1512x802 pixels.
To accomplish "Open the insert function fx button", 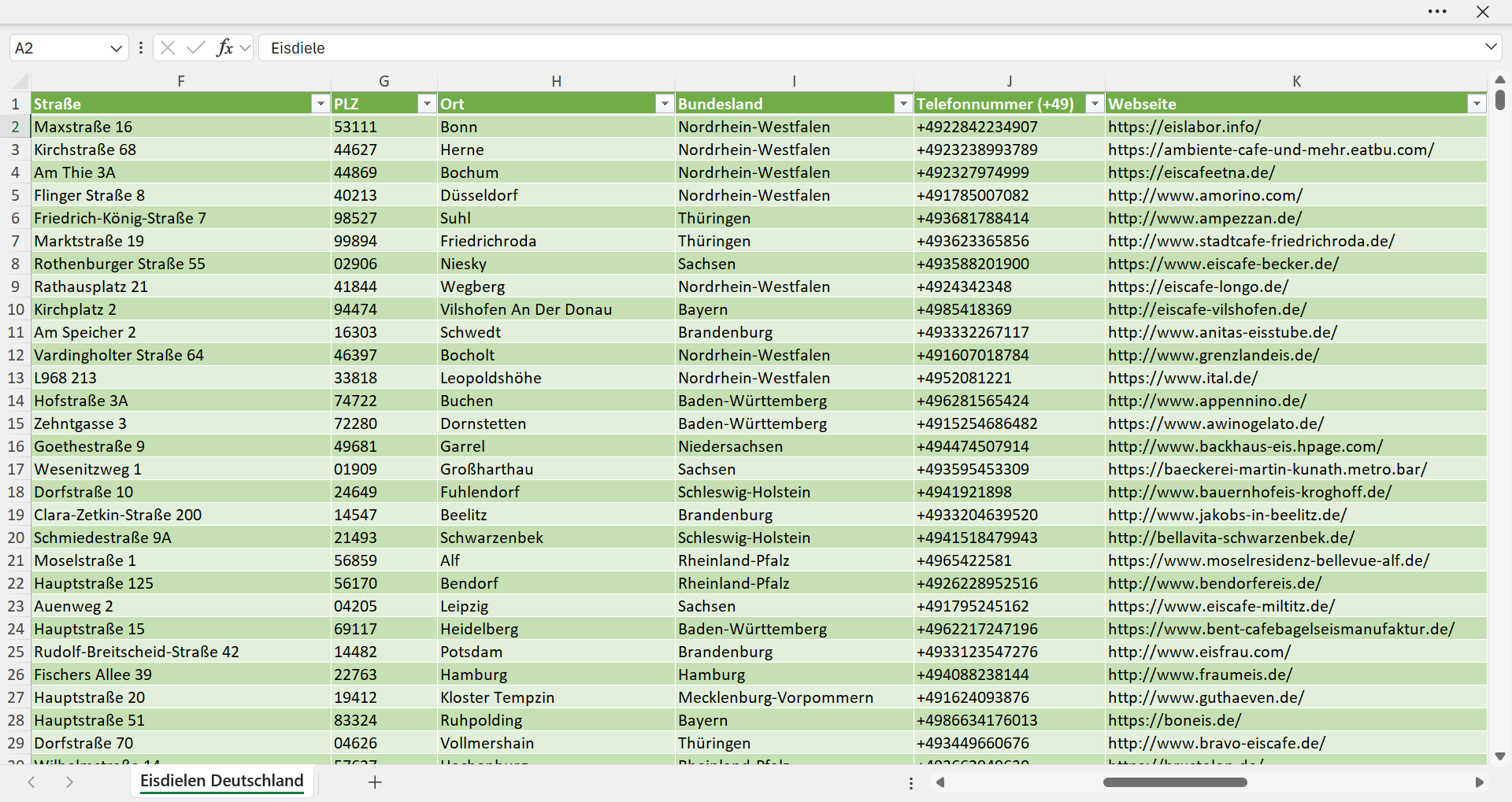I will (225, 48).
